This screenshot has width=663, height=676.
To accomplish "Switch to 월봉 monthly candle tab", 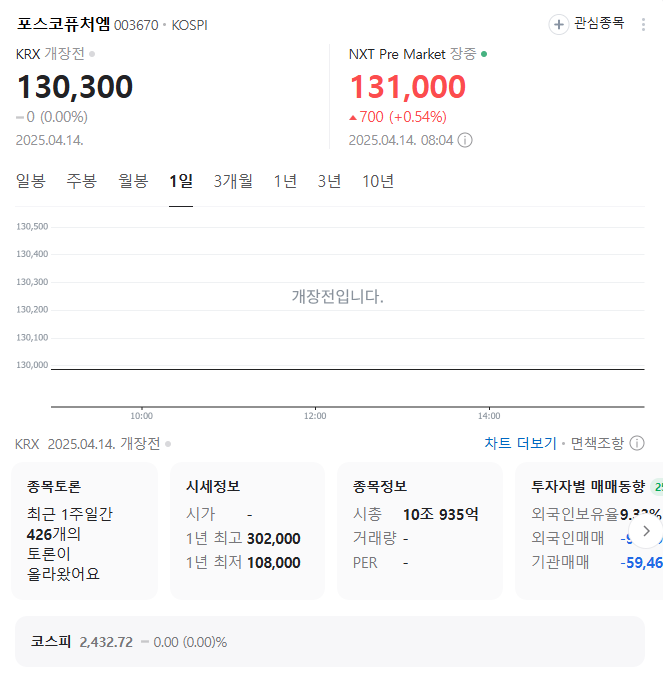I will pos(133,181).
